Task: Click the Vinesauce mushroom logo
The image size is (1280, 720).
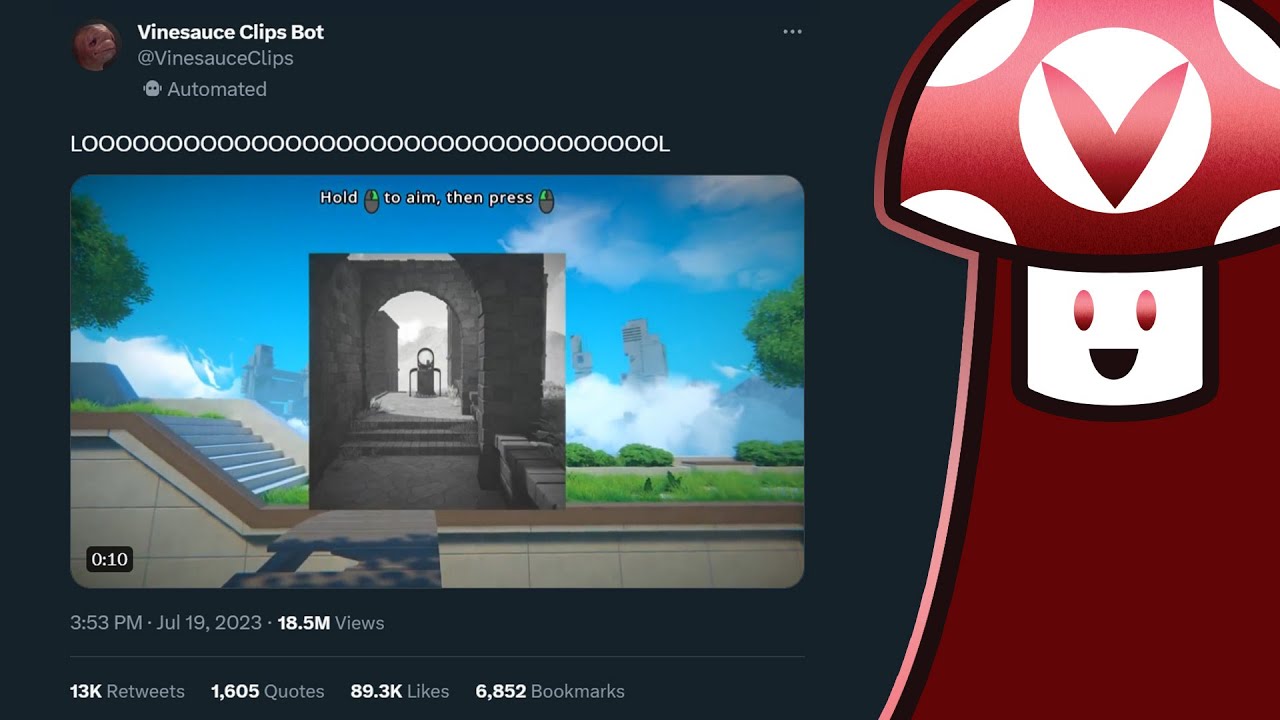Action: (1082, 360)
